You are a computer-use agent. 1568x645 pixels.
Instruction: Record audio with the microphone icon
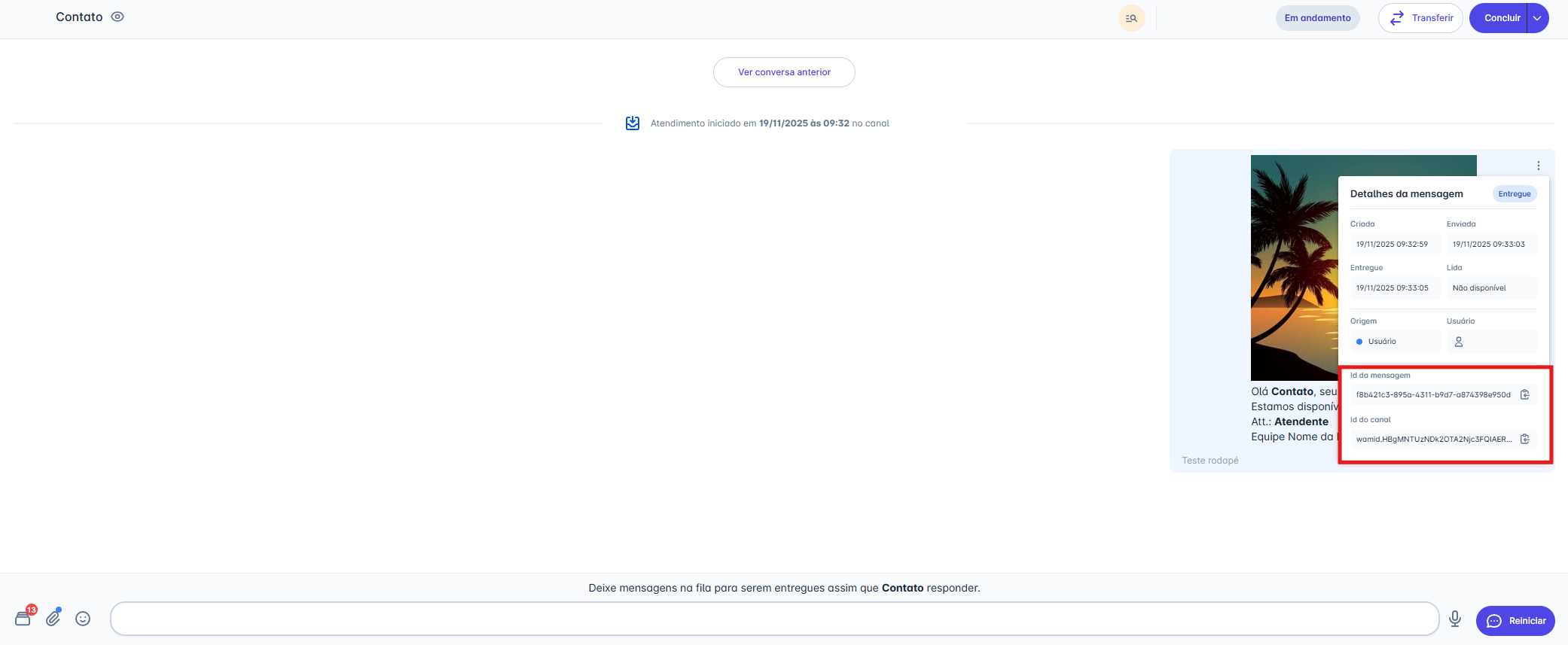point(1455,619)
